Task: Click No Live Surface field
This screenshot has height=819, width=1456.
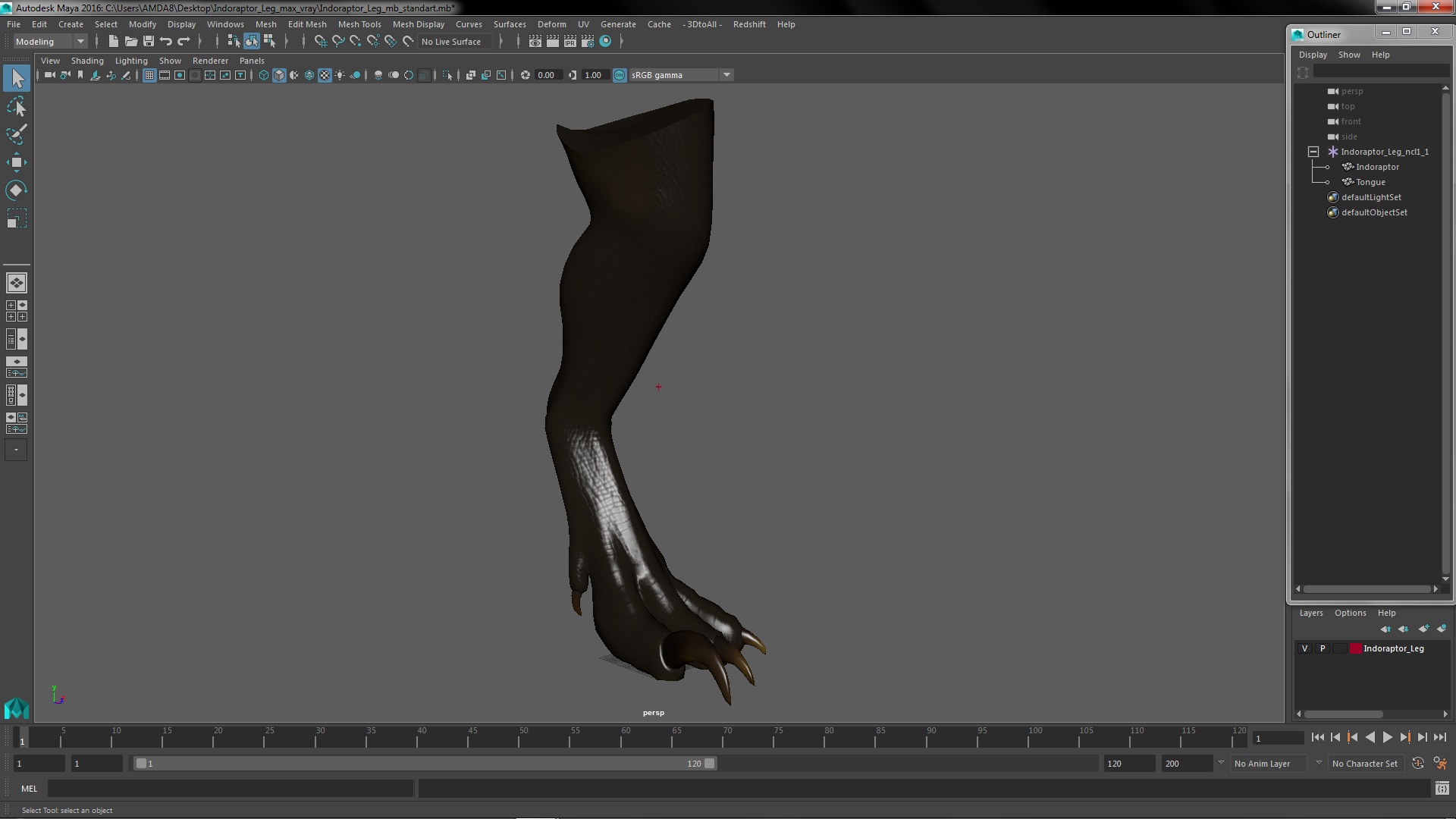Action: (452, 42)
